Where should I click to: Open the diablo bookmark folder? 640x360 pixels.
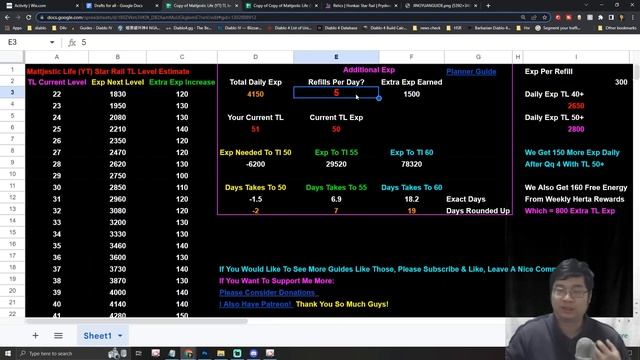coord(37,28)
